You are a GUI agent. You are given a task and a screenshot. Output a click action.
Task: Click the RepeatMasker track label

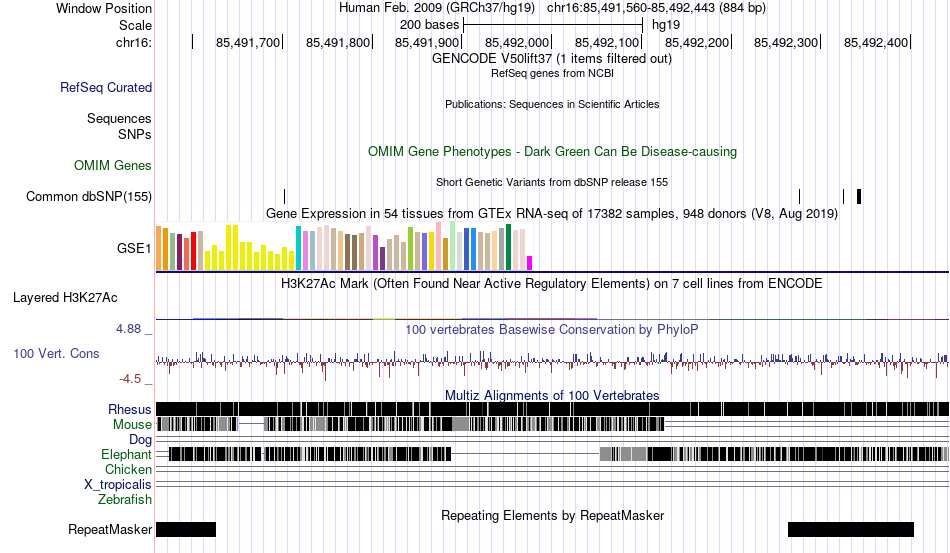pos(110,529)
